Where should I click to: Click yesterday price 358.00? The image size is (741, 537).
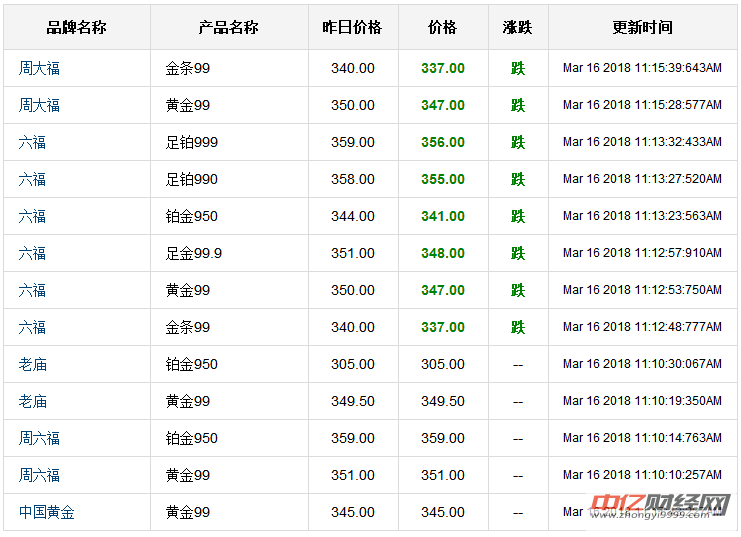click(353, 180)
